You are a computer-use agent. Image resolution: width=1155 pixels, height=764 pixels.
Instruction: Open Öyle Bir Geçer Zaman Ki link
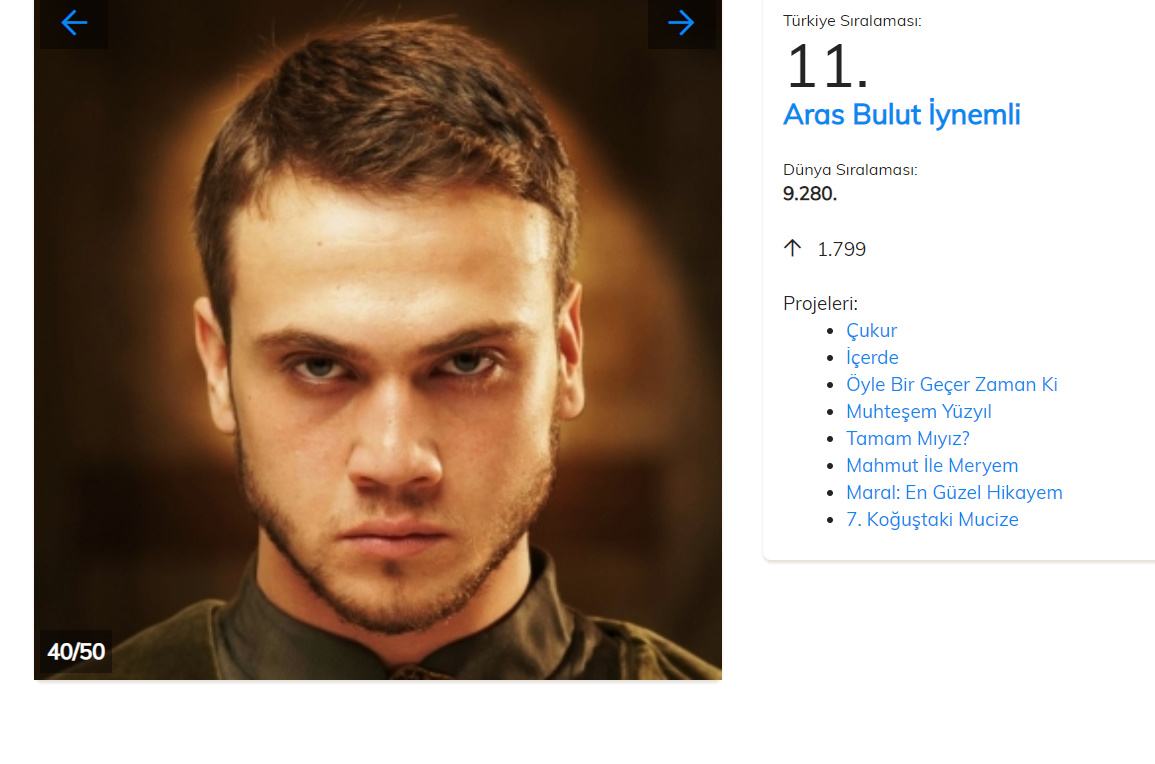(951, 385)
